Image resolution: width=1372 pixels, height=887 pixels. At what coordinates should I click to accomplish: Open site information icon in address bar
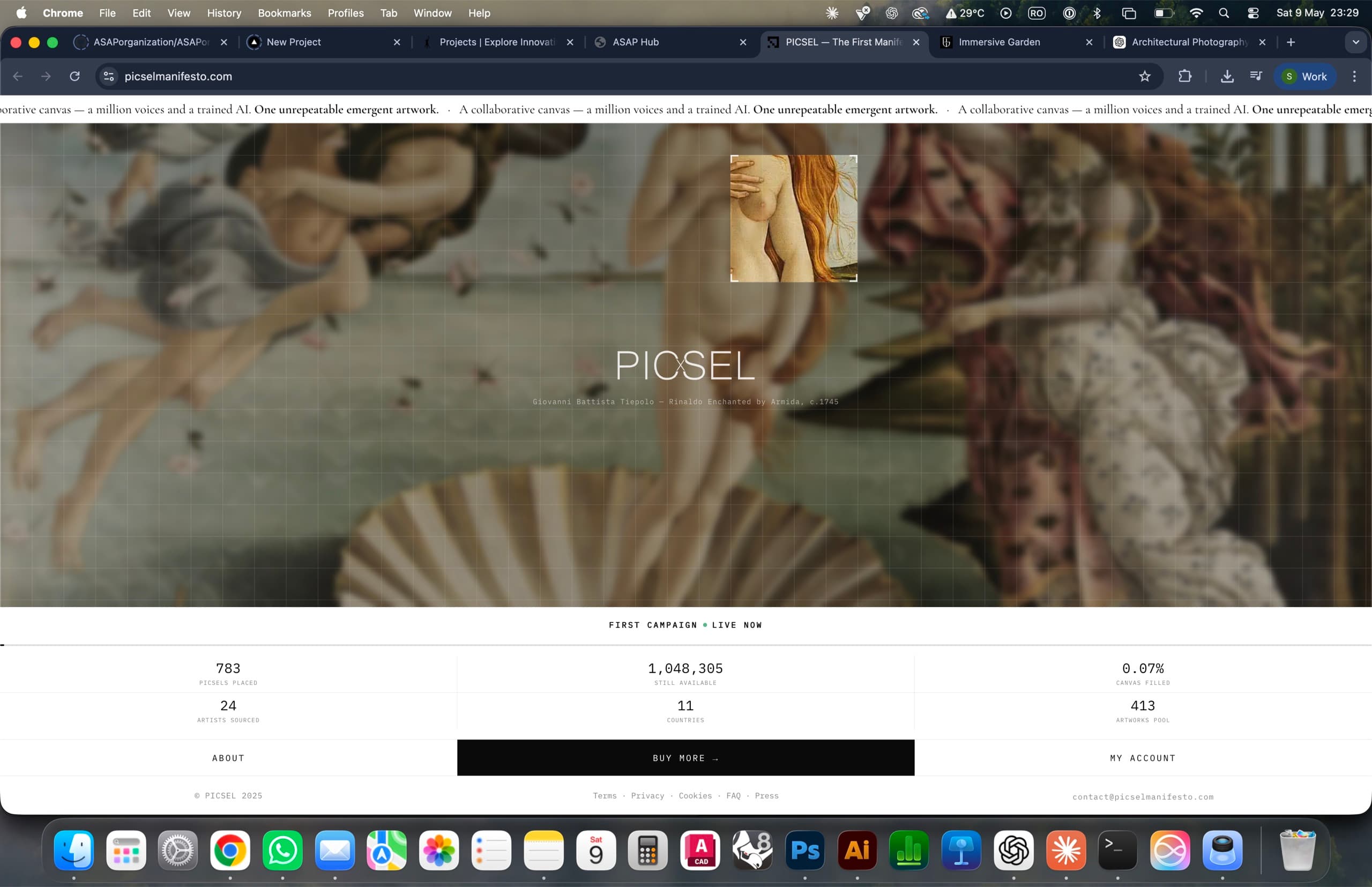click(109, 76)
